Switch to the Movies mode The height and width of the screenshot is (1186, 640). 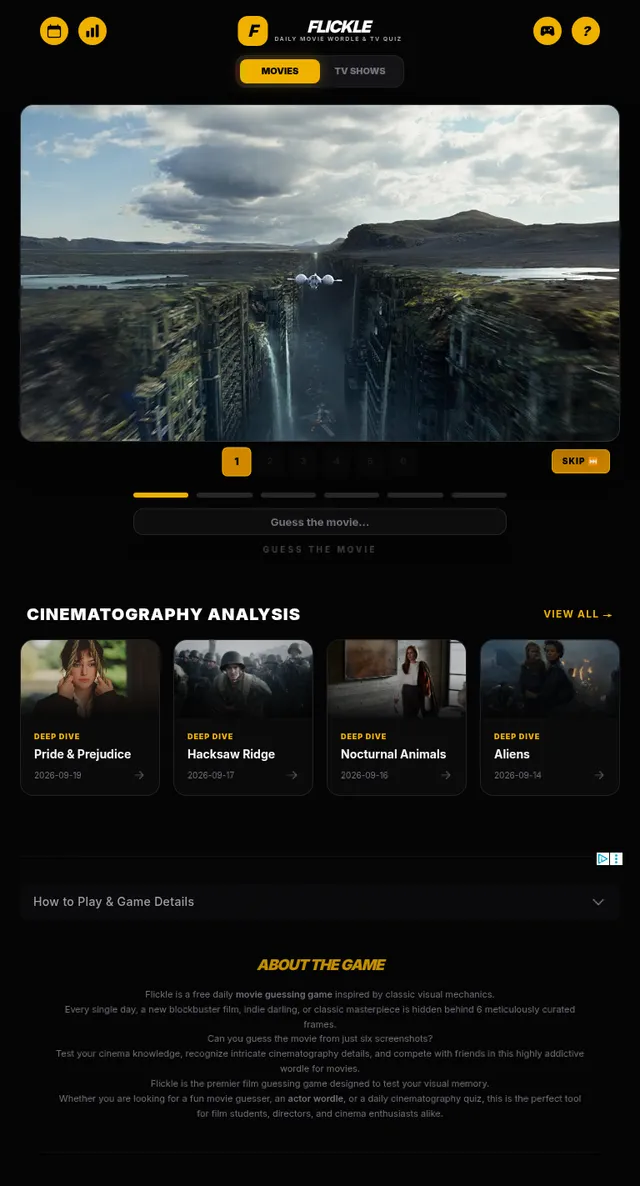pos(280,71)
